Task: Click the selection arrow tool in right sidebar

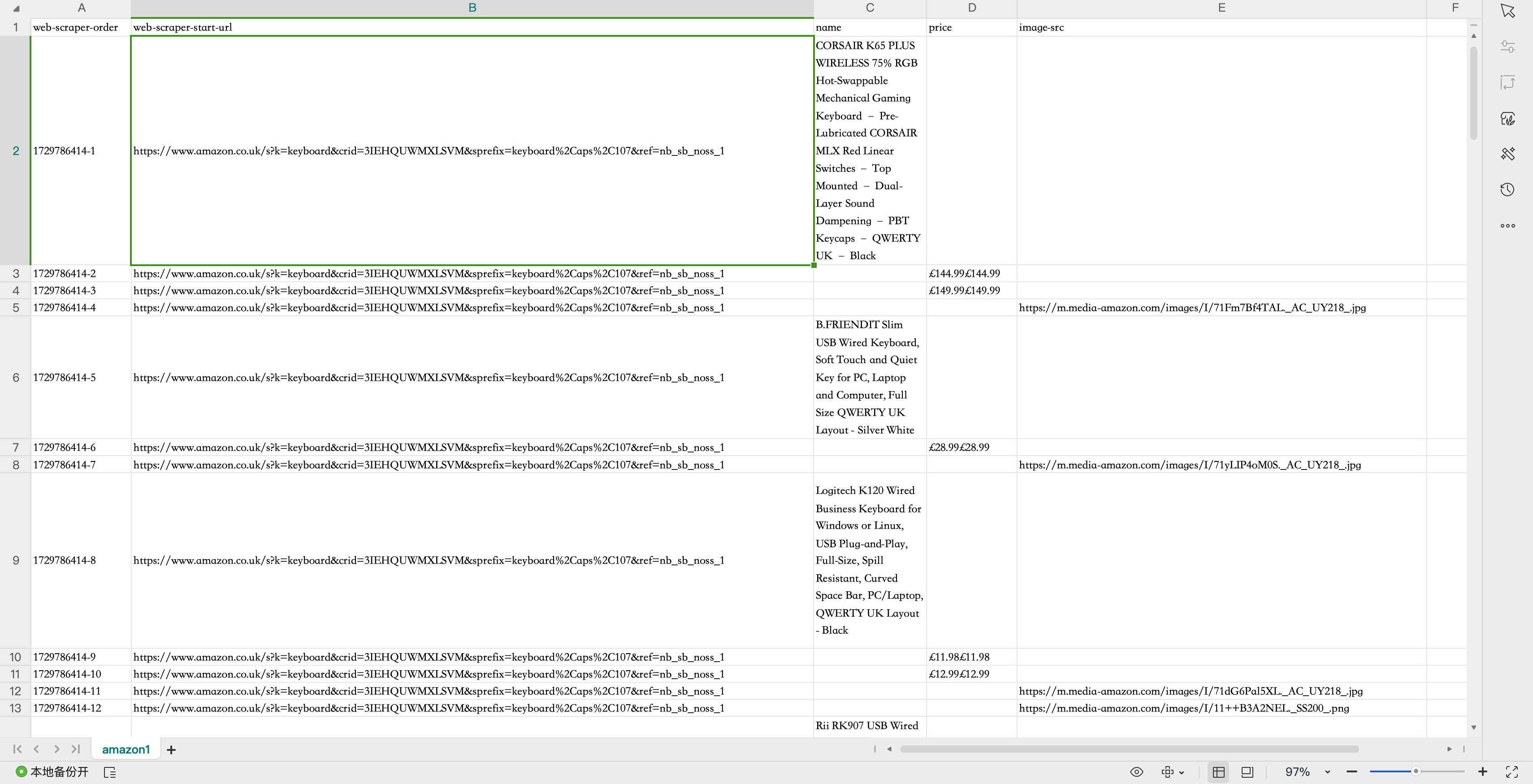Action: [x=1507, y=11]
